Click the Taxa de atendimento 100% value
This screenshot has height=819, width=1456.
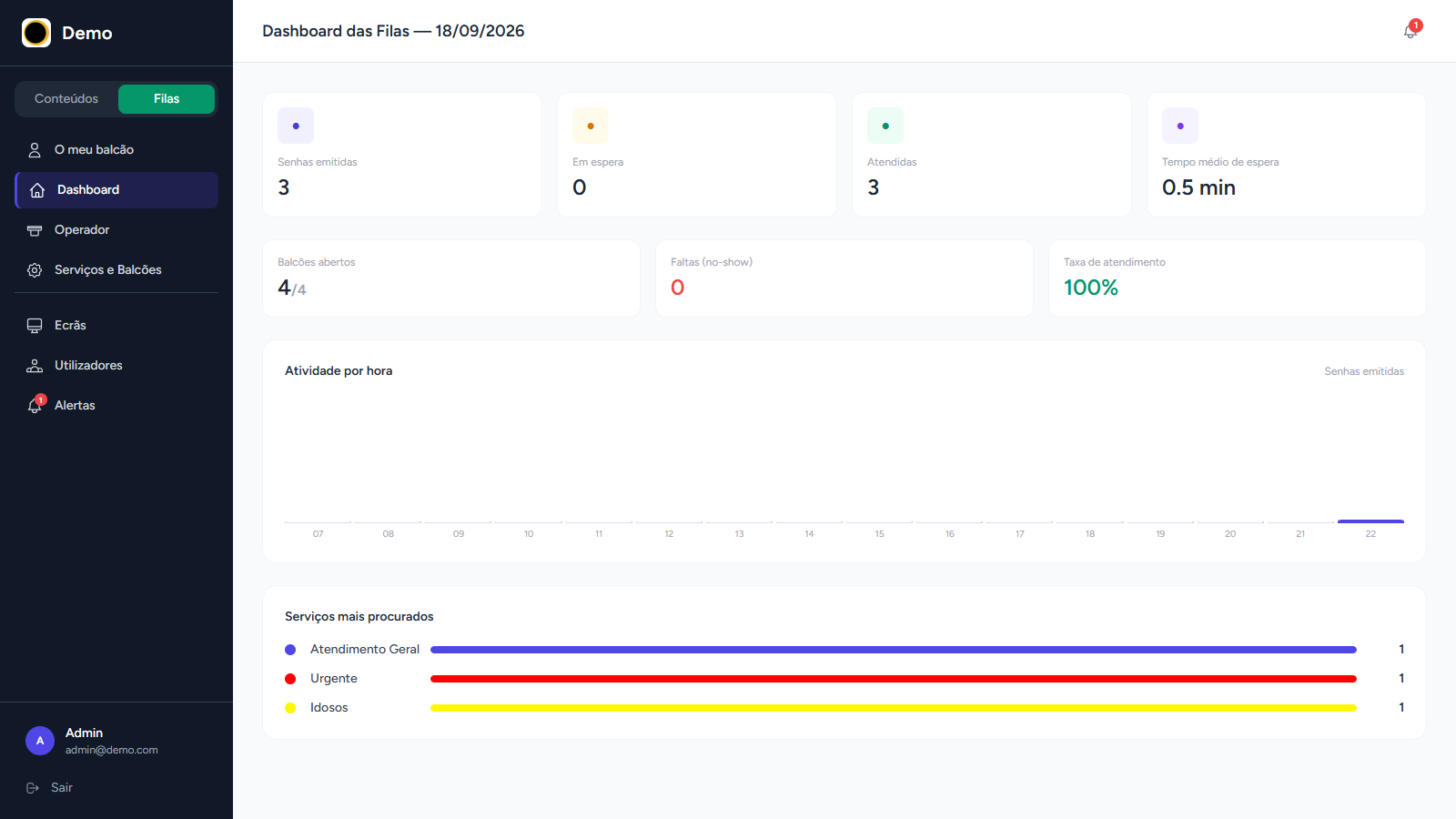pos(1091,288)
